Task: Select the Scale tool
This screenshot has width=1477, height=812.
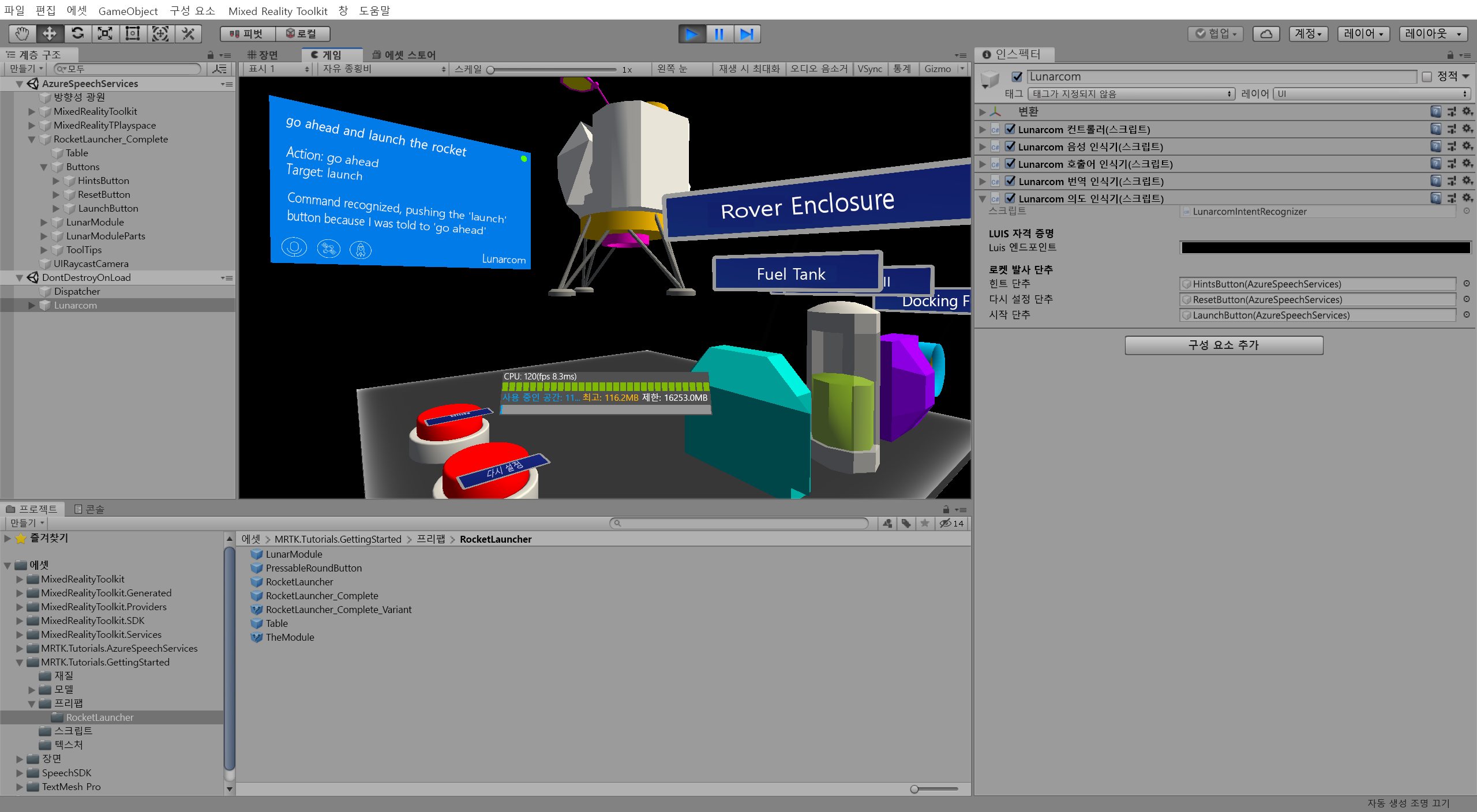Action: (x=105, y=33)
